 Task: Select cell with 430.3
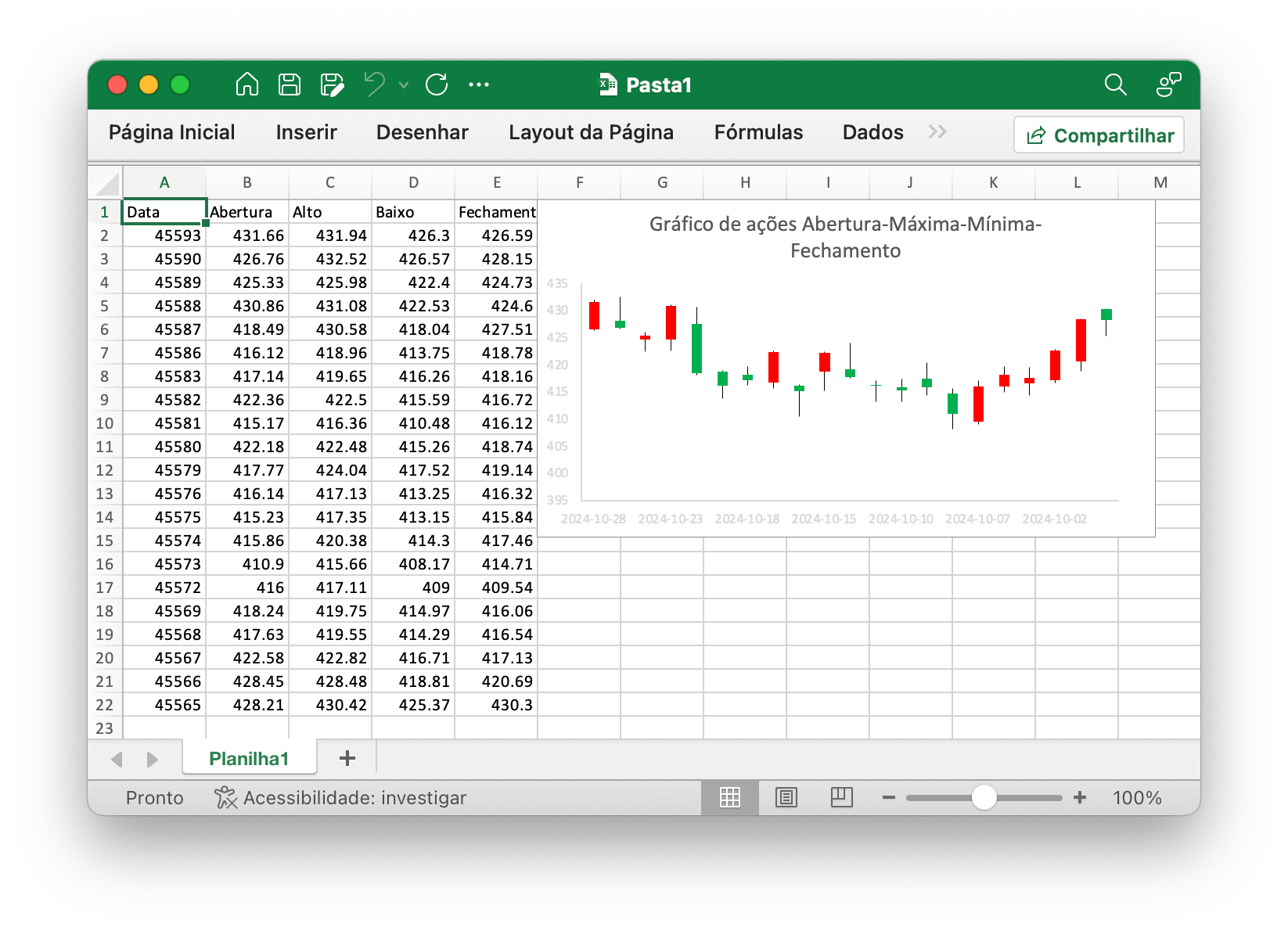[x=497, y=705]
